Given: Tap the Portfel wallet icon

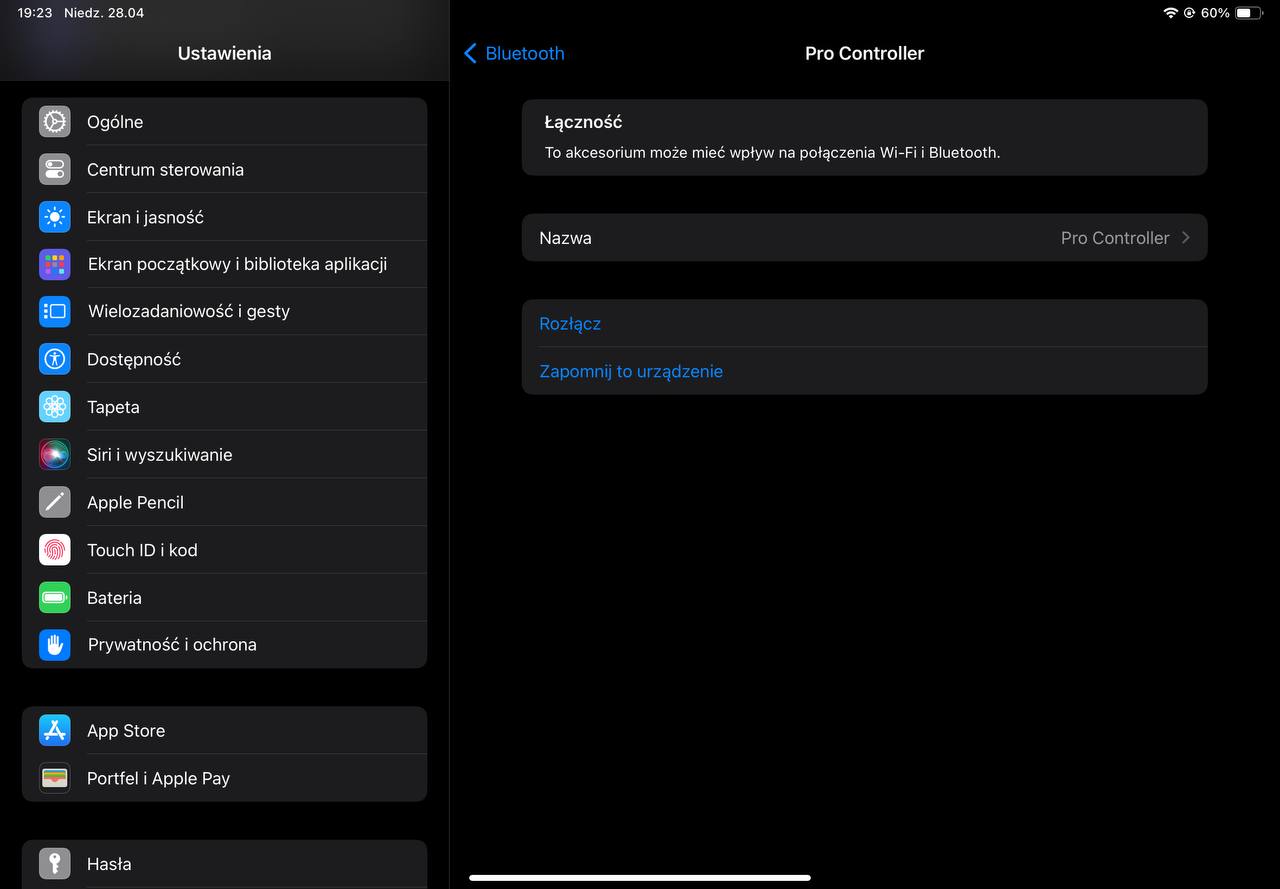Looking at the screenshot, I should click(x=55, y=778).
